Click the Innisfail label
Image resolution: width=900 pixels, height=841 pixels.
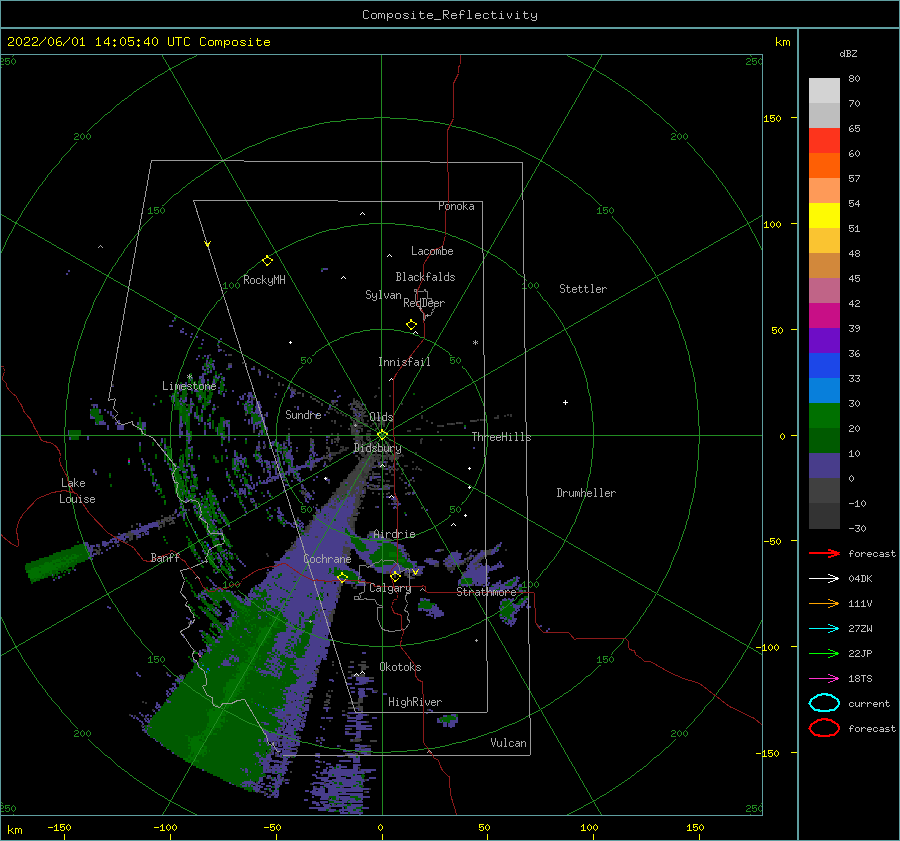pyautogui.click(x=404, y=362)
